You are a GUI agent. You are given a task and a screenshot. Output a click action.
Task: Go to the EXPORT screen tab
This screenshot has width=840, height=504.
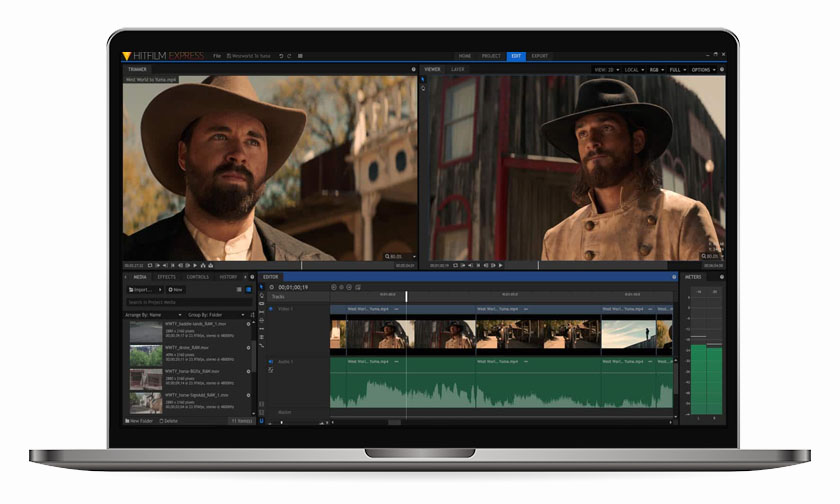539,56
